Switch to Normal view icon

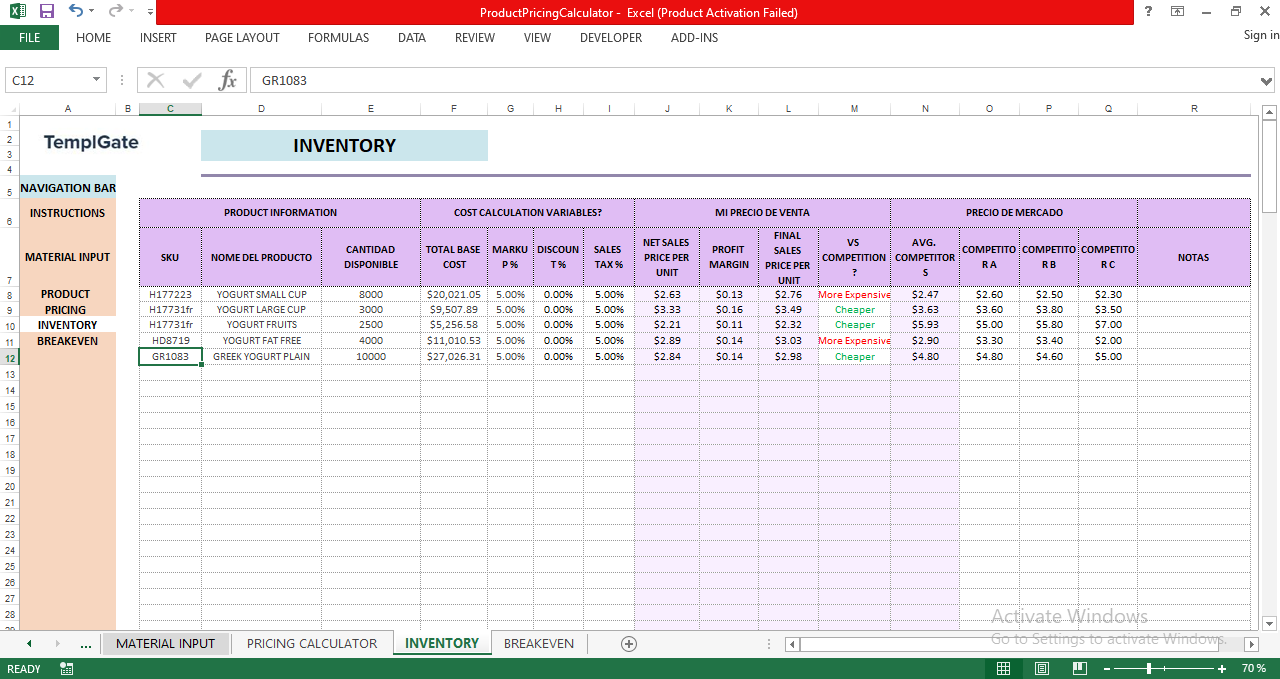pos(1003,668)
